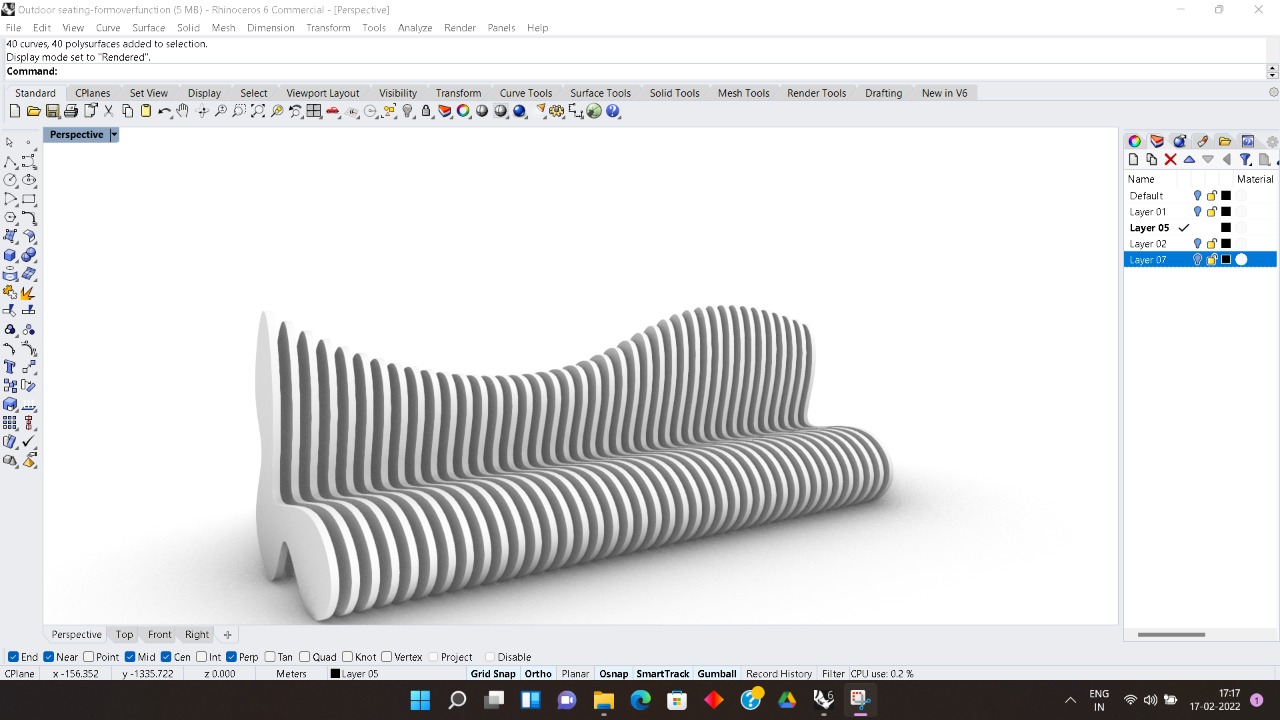Open the Surface menu
The height and width of the screenshot is (720, 1280).
(x=148, y=28)
